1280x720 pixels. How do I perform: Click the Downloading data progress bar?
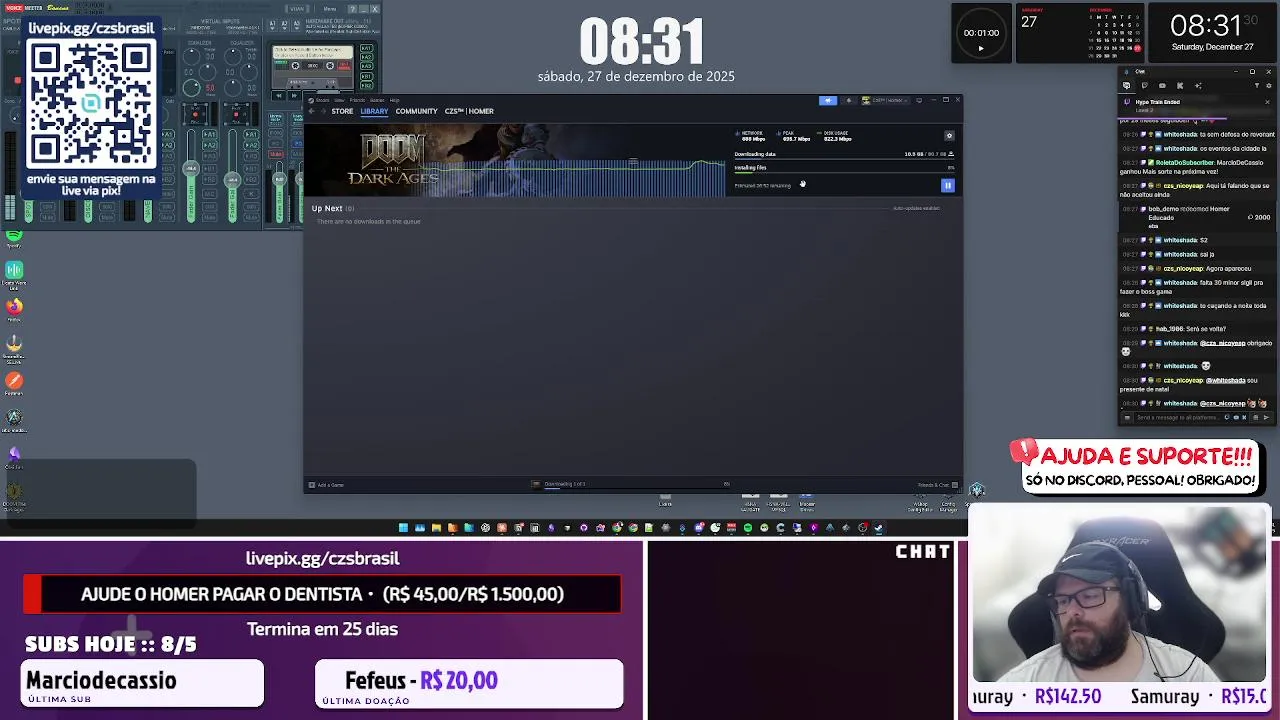844,159
